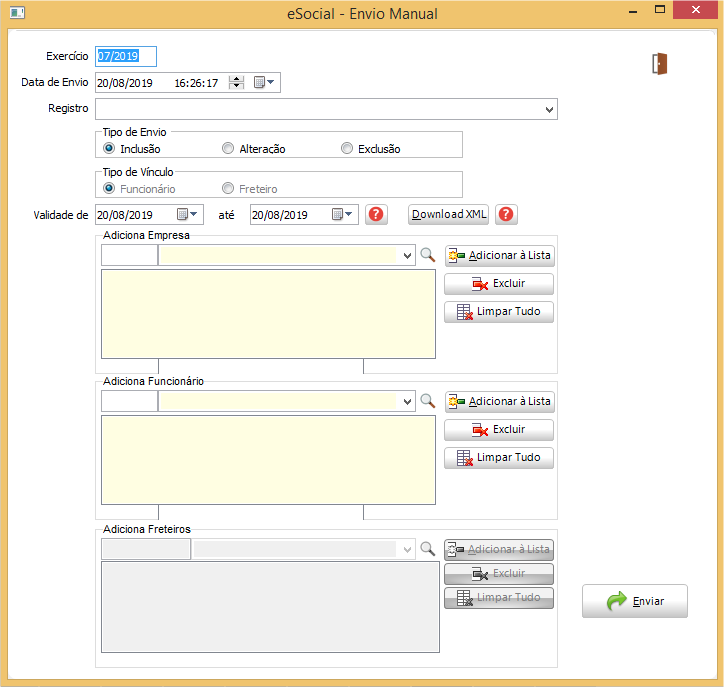Click the Adiciona Empresa list box

268,314
